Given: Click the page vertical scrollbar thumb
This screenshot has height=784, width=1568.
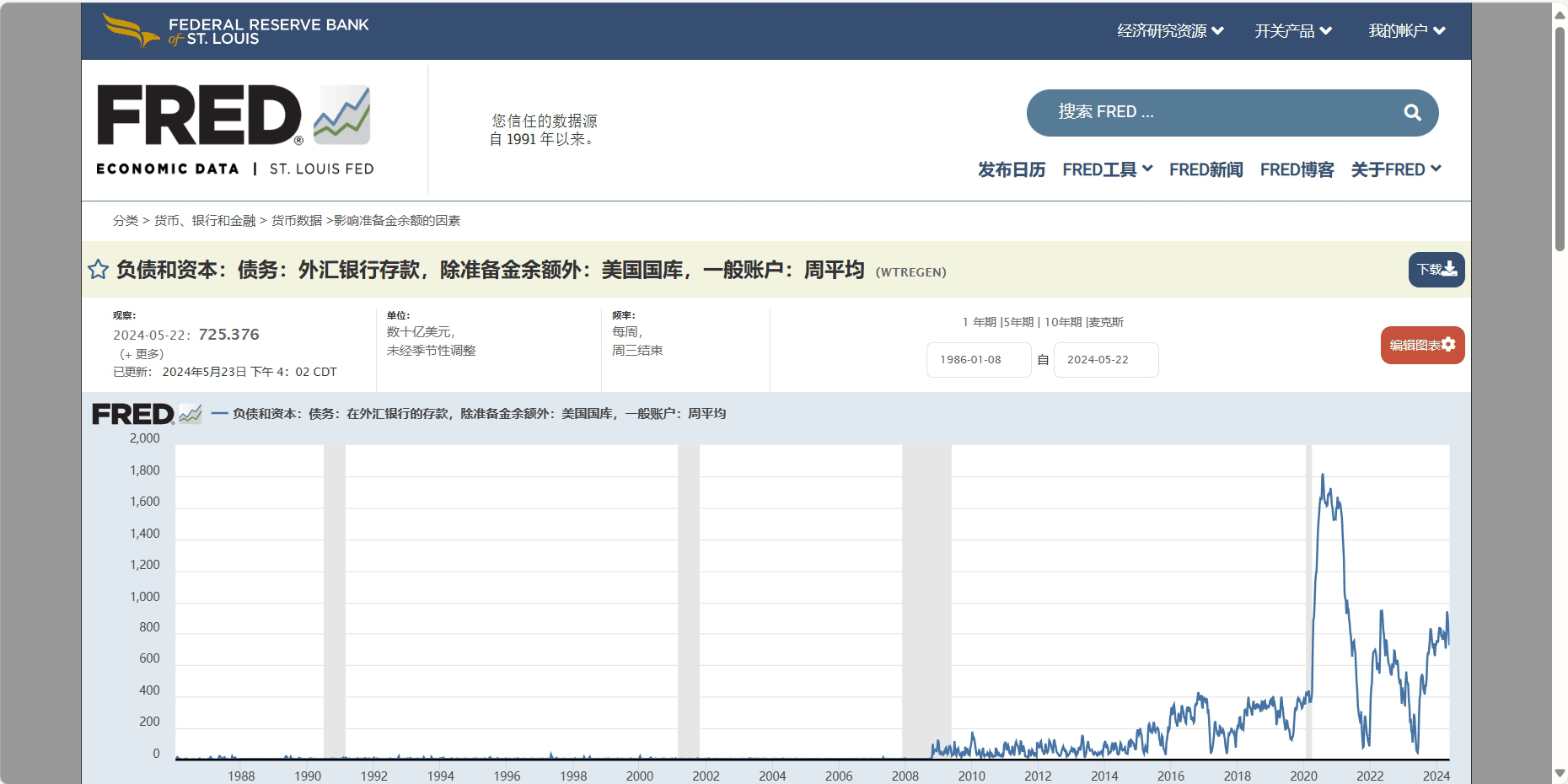Looking at the screenshot, I should point(1560,139).
